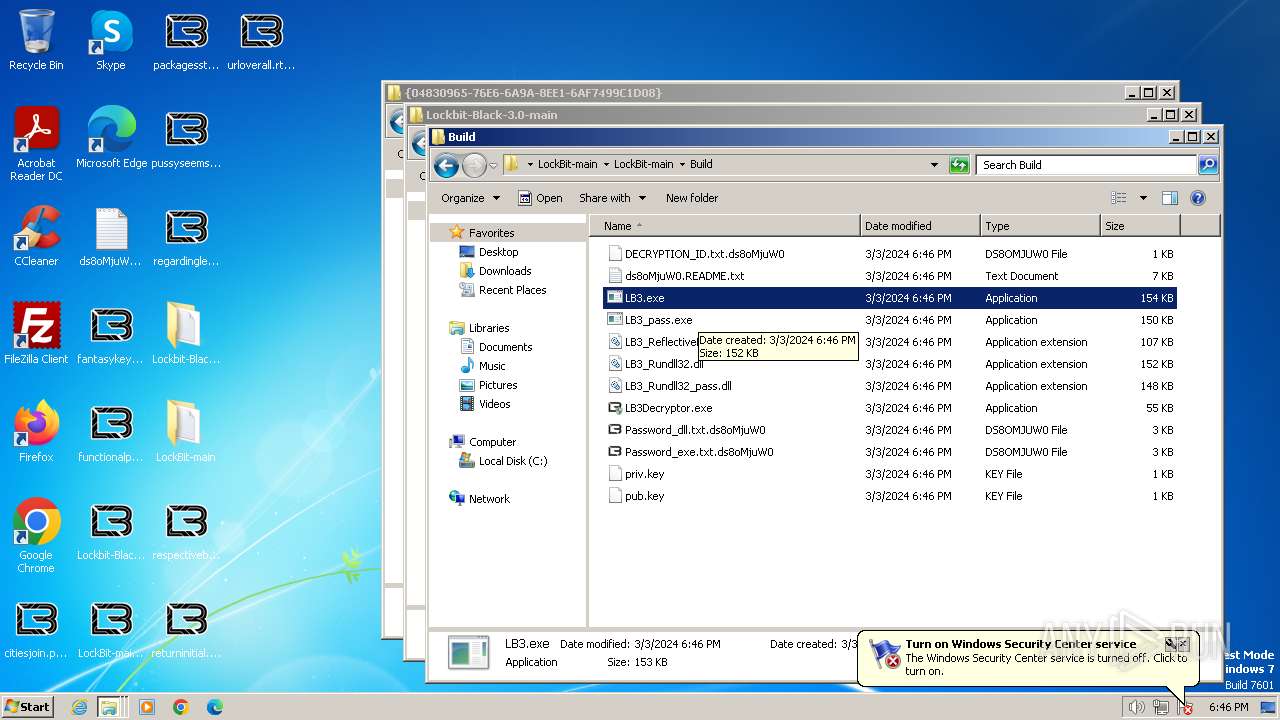This screenshot has height=720, width=1280.
Task: Click the Back navigation arrow in Build window
Action: click(x=446, y=165)
